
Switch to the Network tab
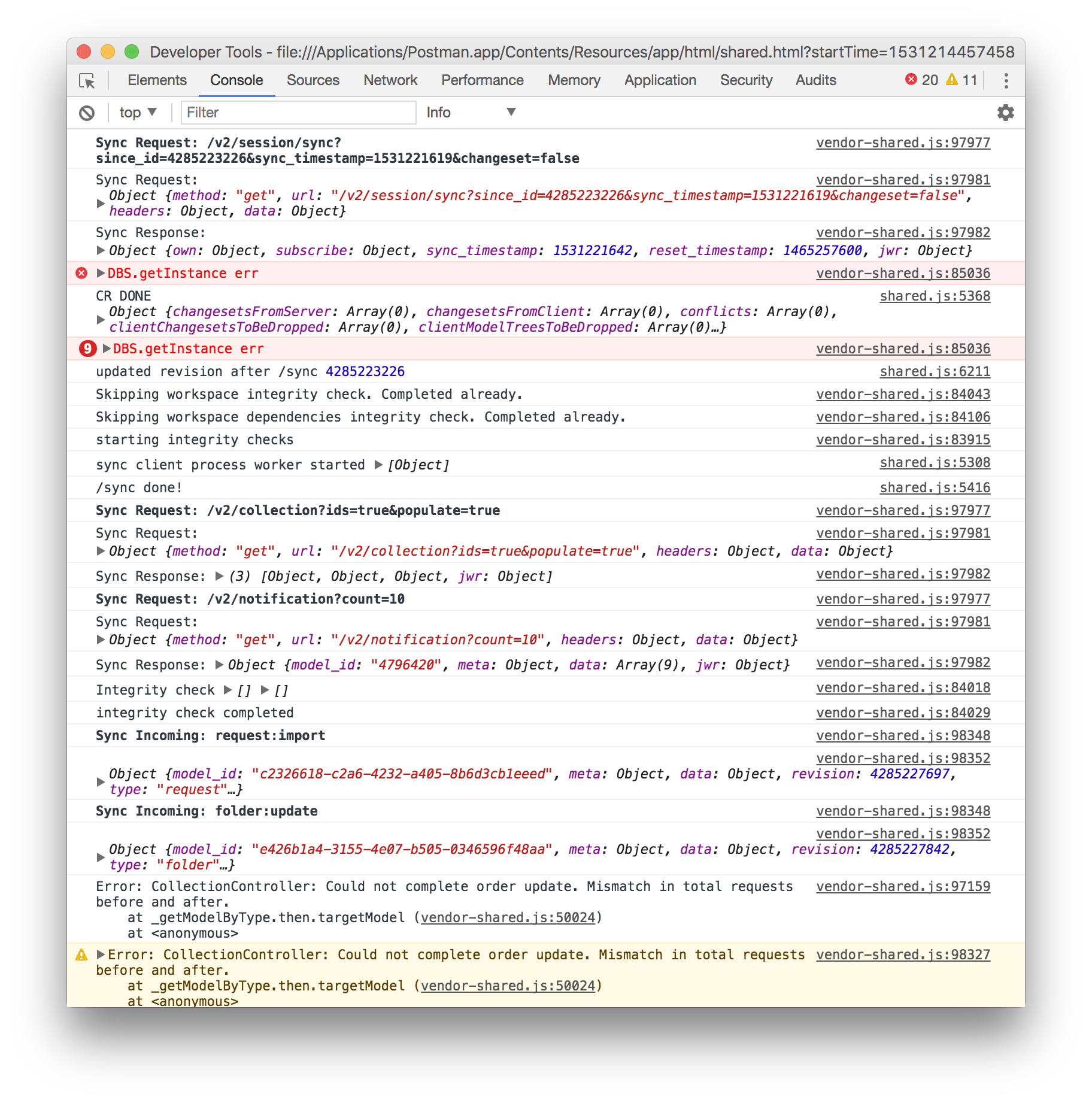(390, 80)
